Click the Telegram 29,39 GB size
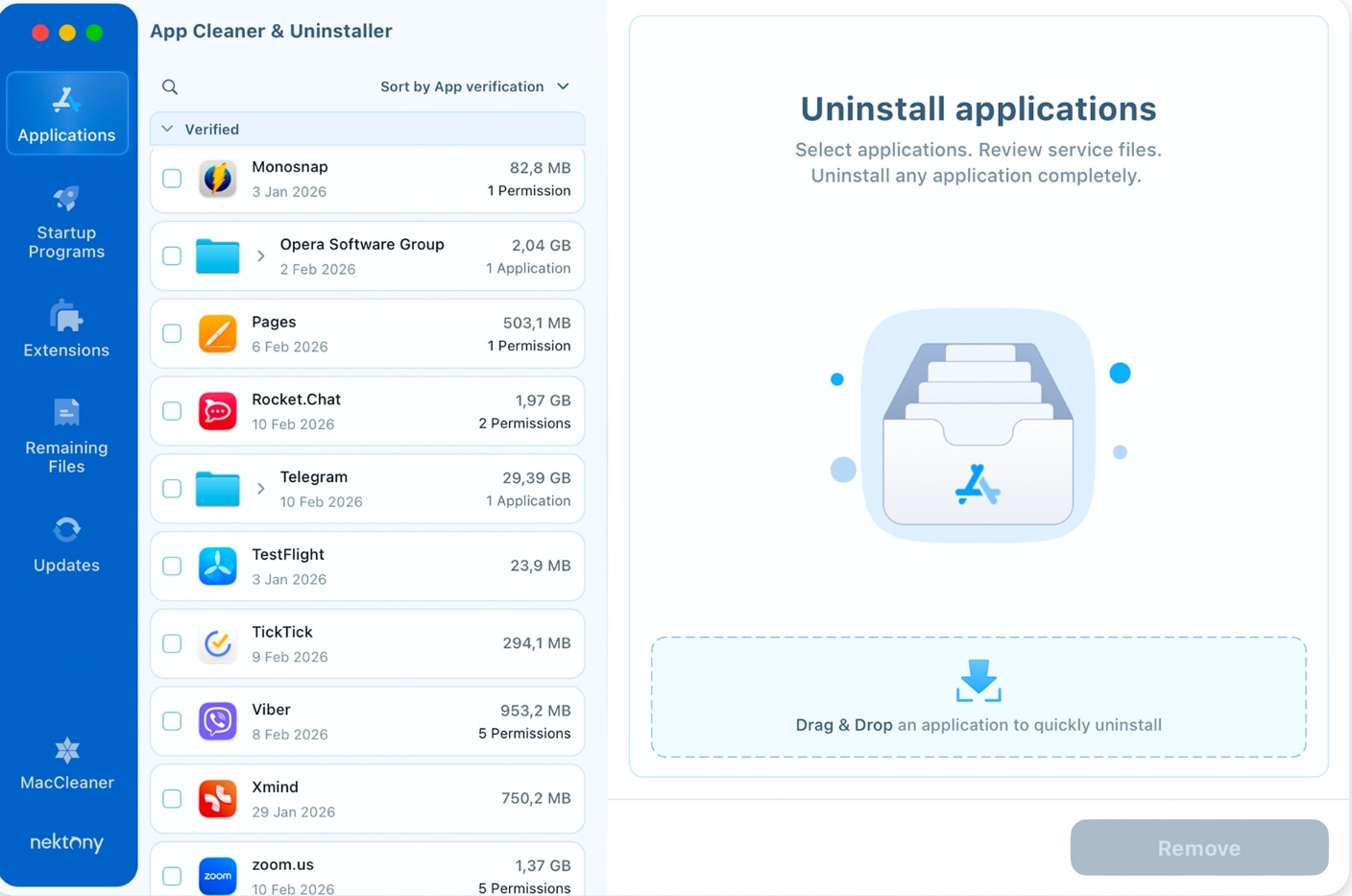The height and width of the screenshot is (896, 1352). (x=537, y=478)
